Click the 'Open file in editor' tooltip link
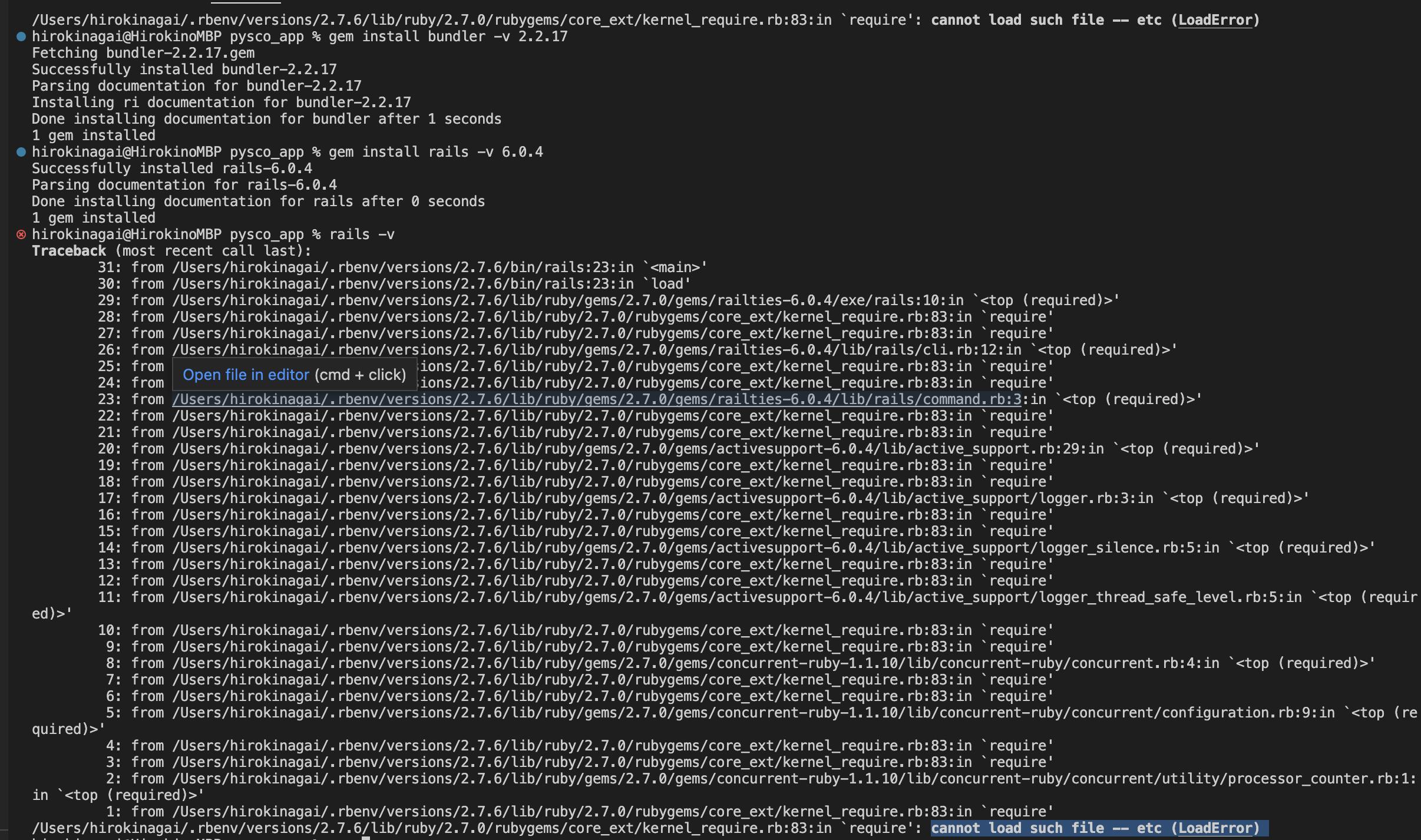Viewport: 1421px width, 840px height. click(246, 375)
